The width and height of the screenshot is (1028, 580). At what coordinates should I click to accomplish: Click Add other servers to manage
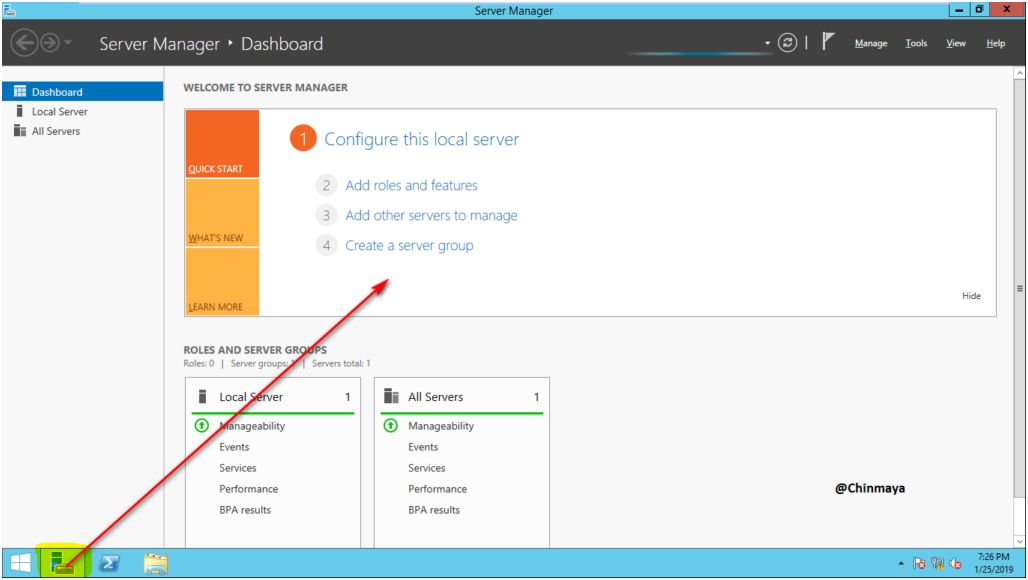(x=431, y=216)
